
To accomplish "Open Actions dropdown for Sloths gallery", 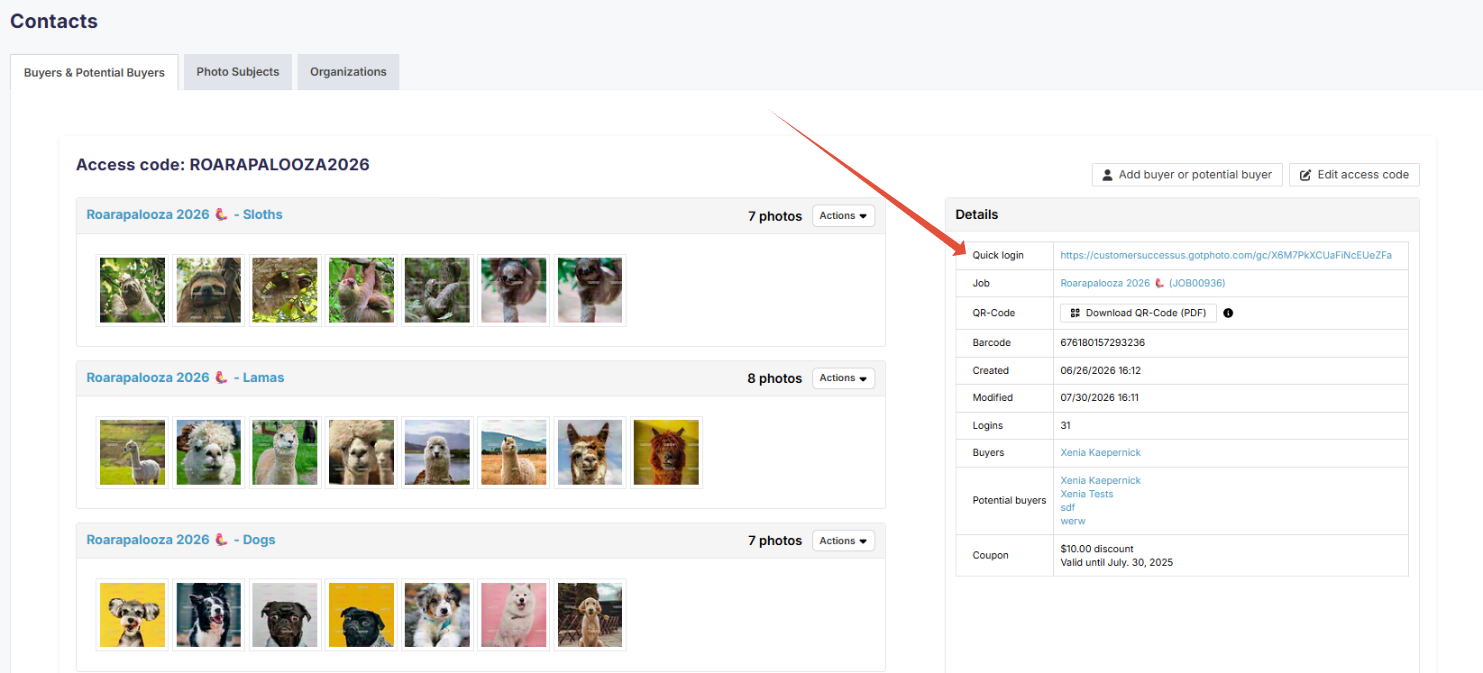I will pos(843,216).
